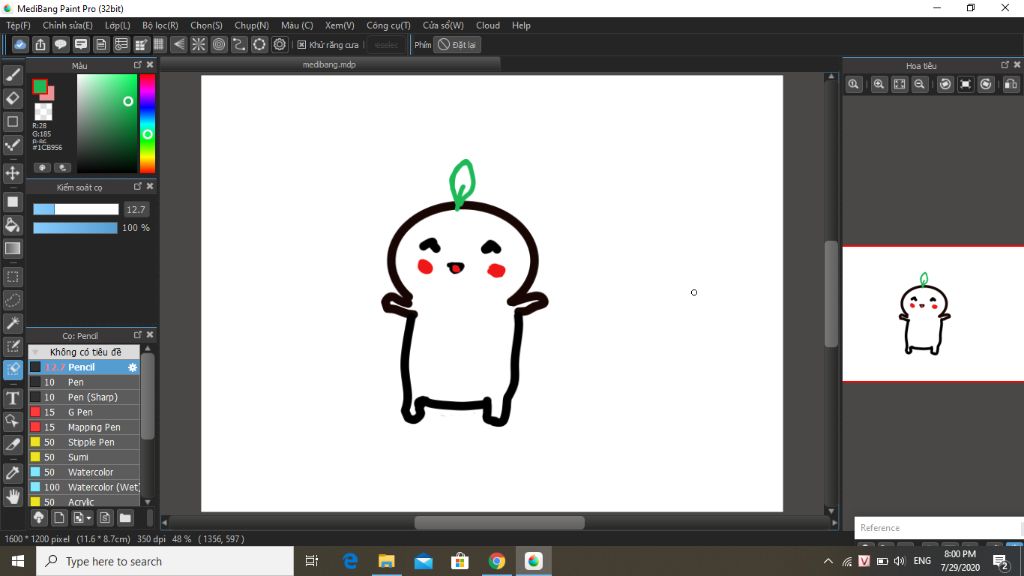Zoom out on the navigator
Screen dimensions: 1024x576
click(x=920, y=84)
